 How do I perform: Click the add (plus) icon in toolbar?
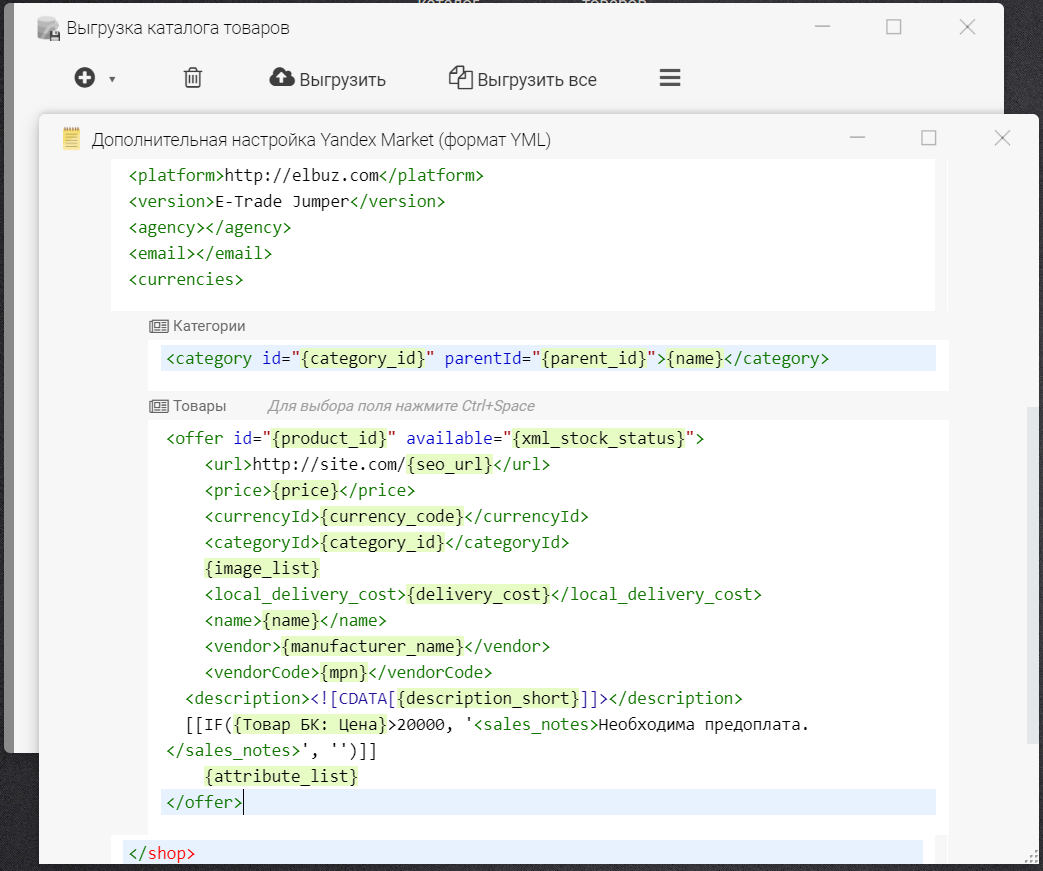coord(84,78)
